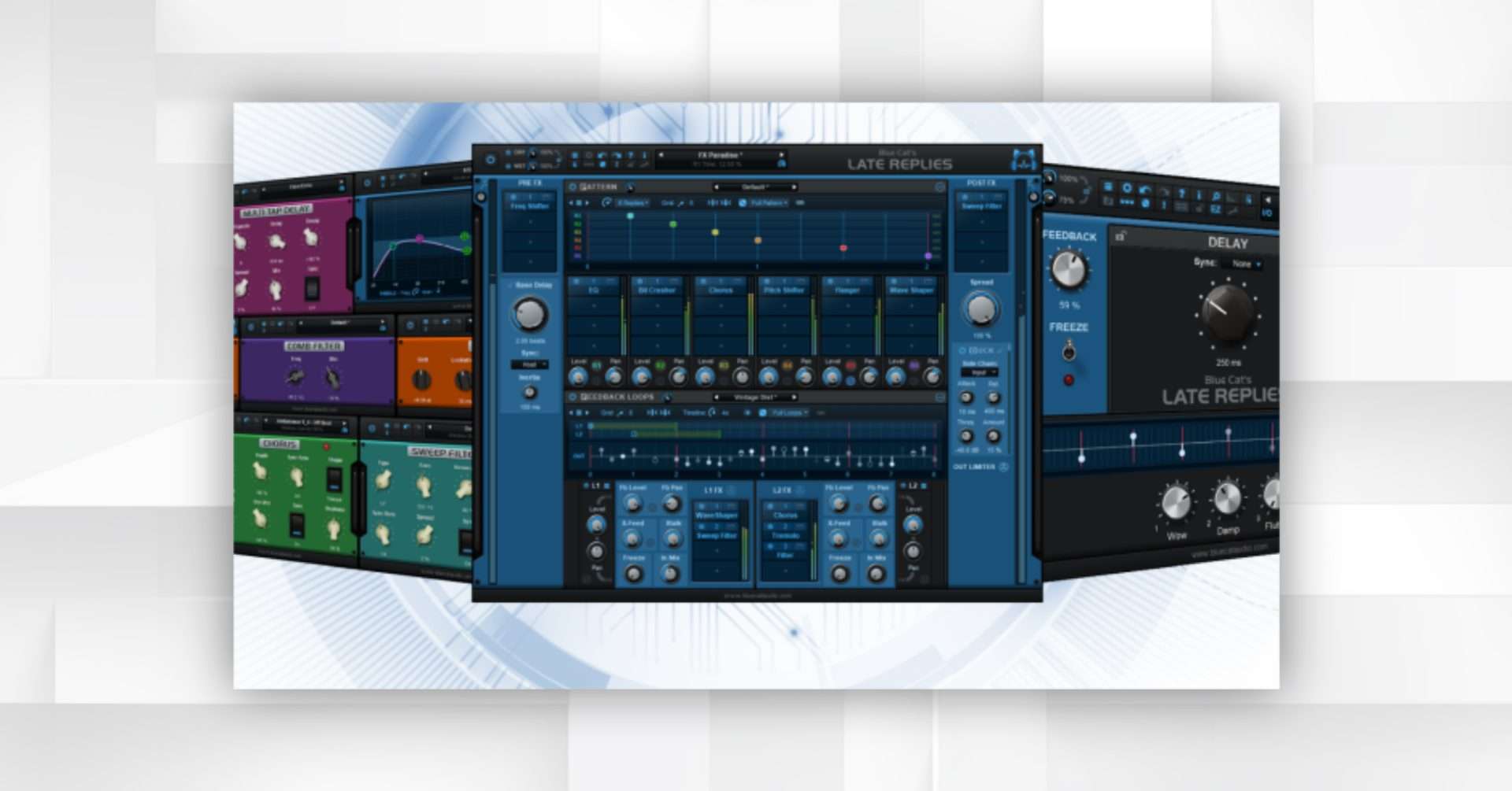The image size is (1512, 791).
Task: Click the Feedback Loops settings knob icon
Action: click(666, 397)
